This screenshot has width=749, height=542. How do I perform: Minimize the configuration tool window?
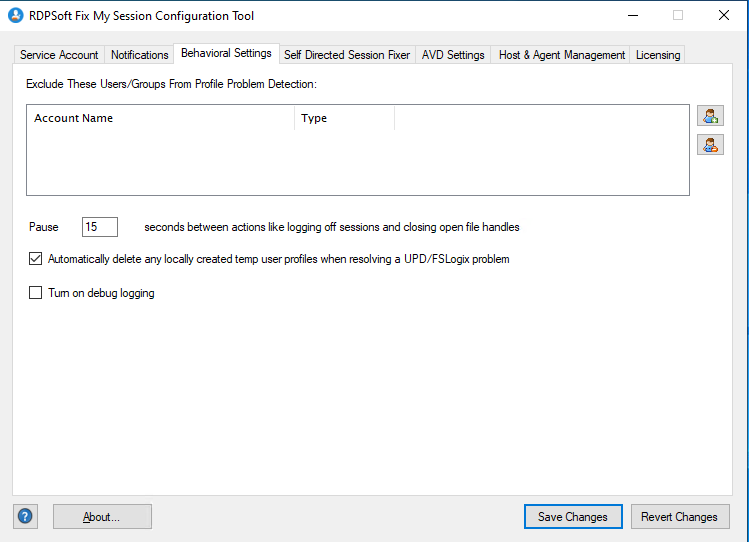click(632, 16)
